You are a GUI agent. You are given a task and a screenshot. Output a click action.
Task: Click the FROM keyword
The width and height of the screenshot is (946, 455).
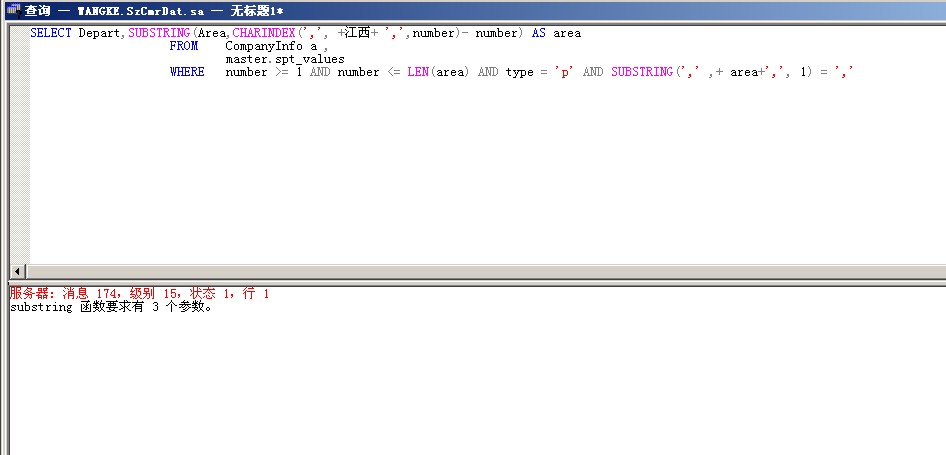coord(183,46)
